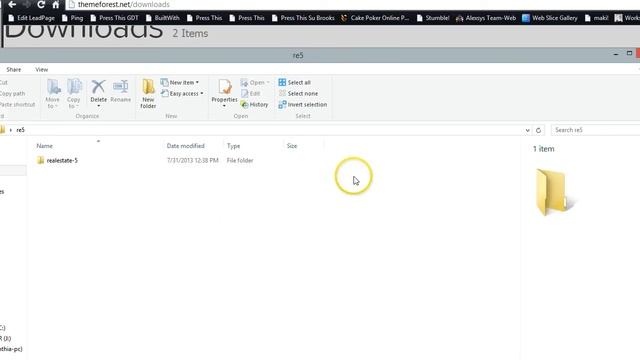Create a New folder from the ribbon
This screenshot has width=640, height=360.
point(148,94)
